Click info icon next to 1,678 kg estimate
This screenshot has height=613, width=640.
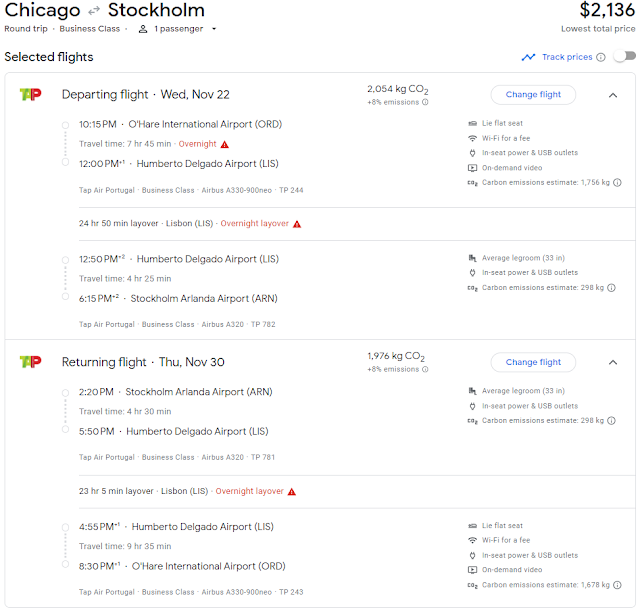coord(617,585)
